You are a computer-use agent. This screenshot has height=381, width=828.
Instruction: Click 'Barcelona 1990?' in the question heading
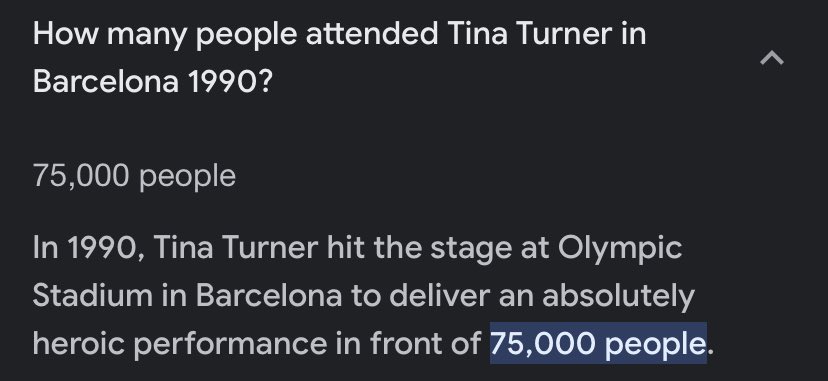152,82
